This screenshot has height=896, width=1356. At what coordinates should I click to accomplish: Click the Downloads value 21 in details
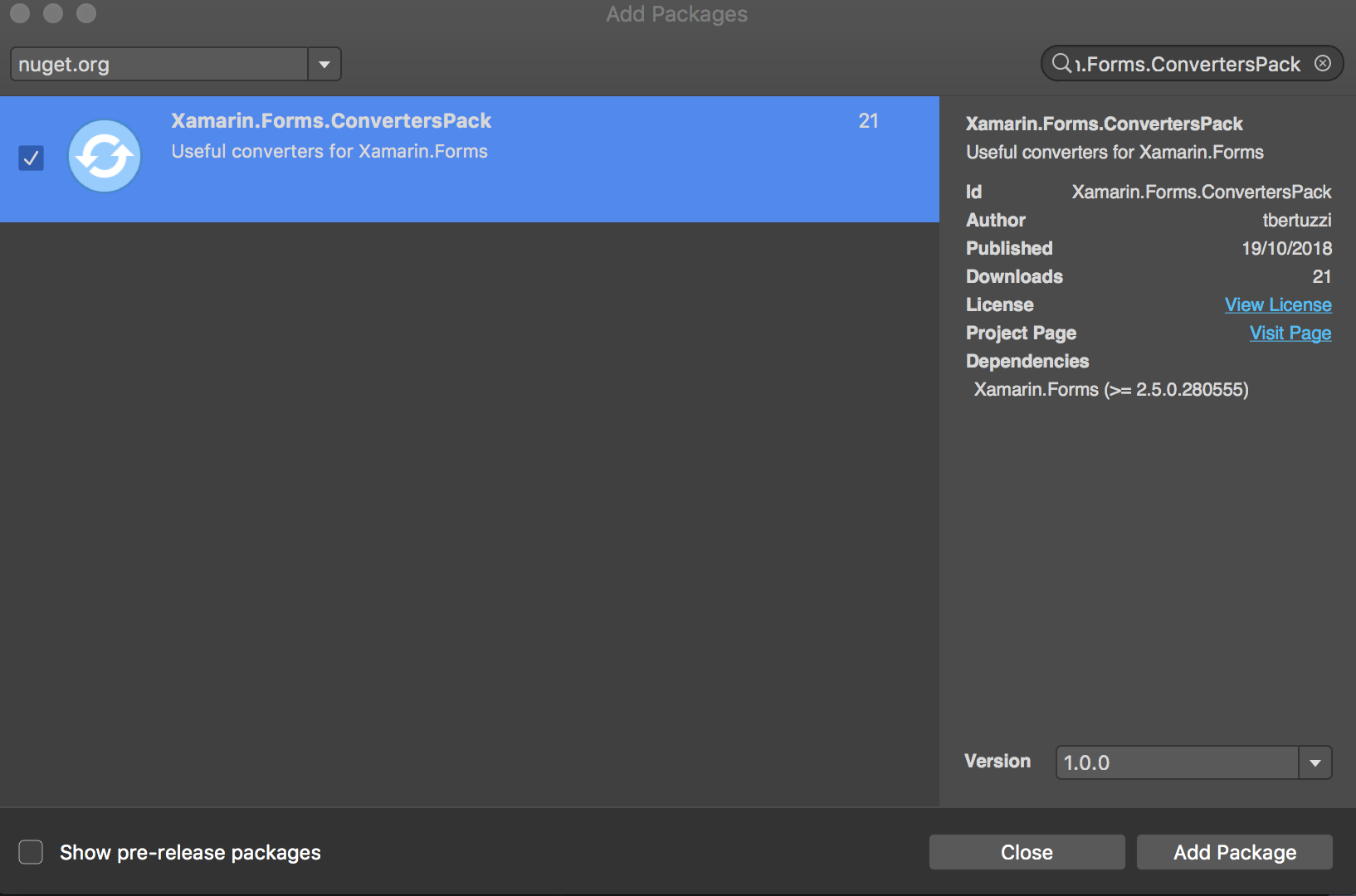pos(1321,276)
